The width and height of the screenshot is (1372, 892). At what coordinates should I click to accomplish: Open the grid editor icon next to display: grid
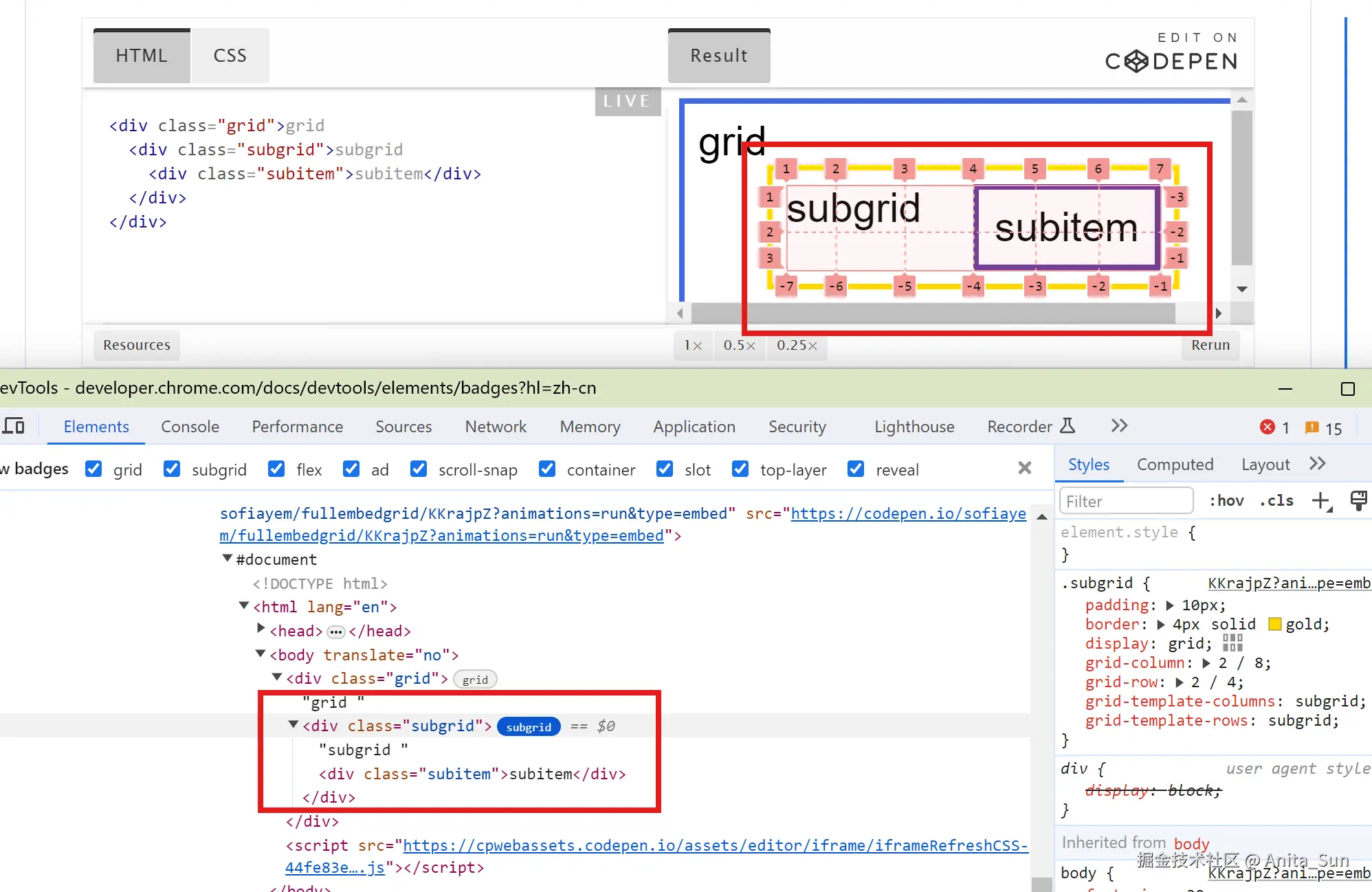pyautogui.click(x=1232, y=643)
